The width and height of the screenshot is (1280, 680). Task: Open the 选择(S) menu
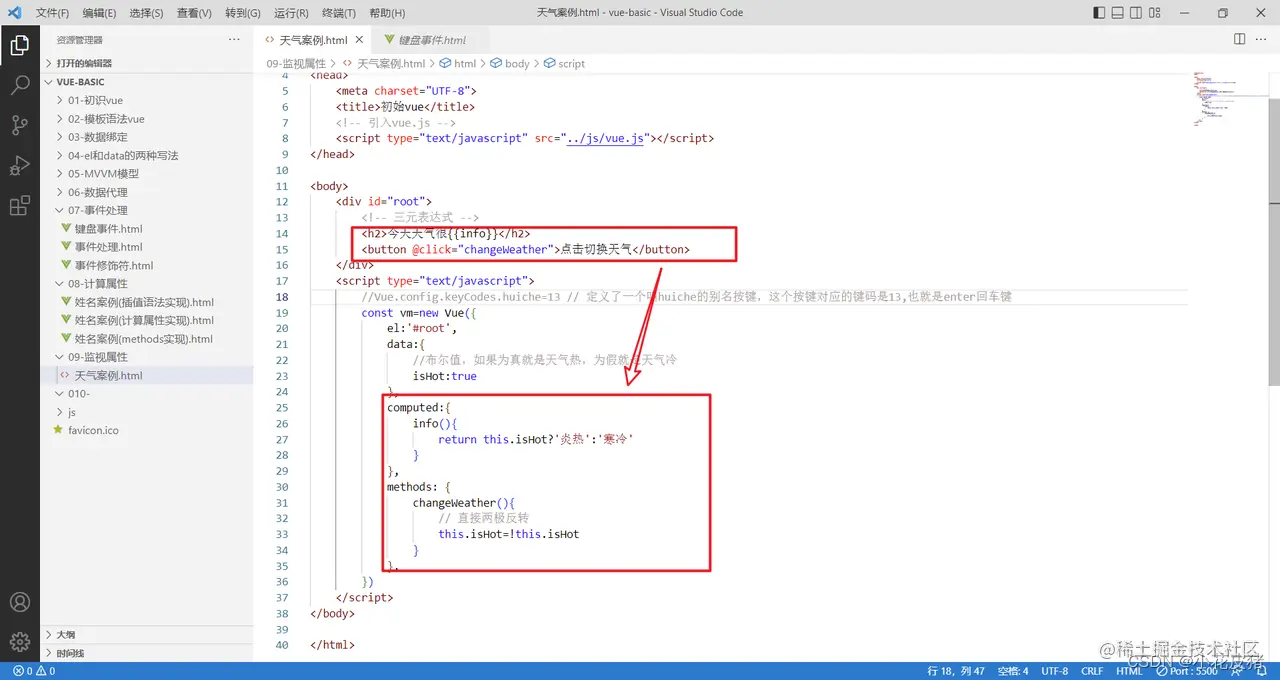pos(146,13)
